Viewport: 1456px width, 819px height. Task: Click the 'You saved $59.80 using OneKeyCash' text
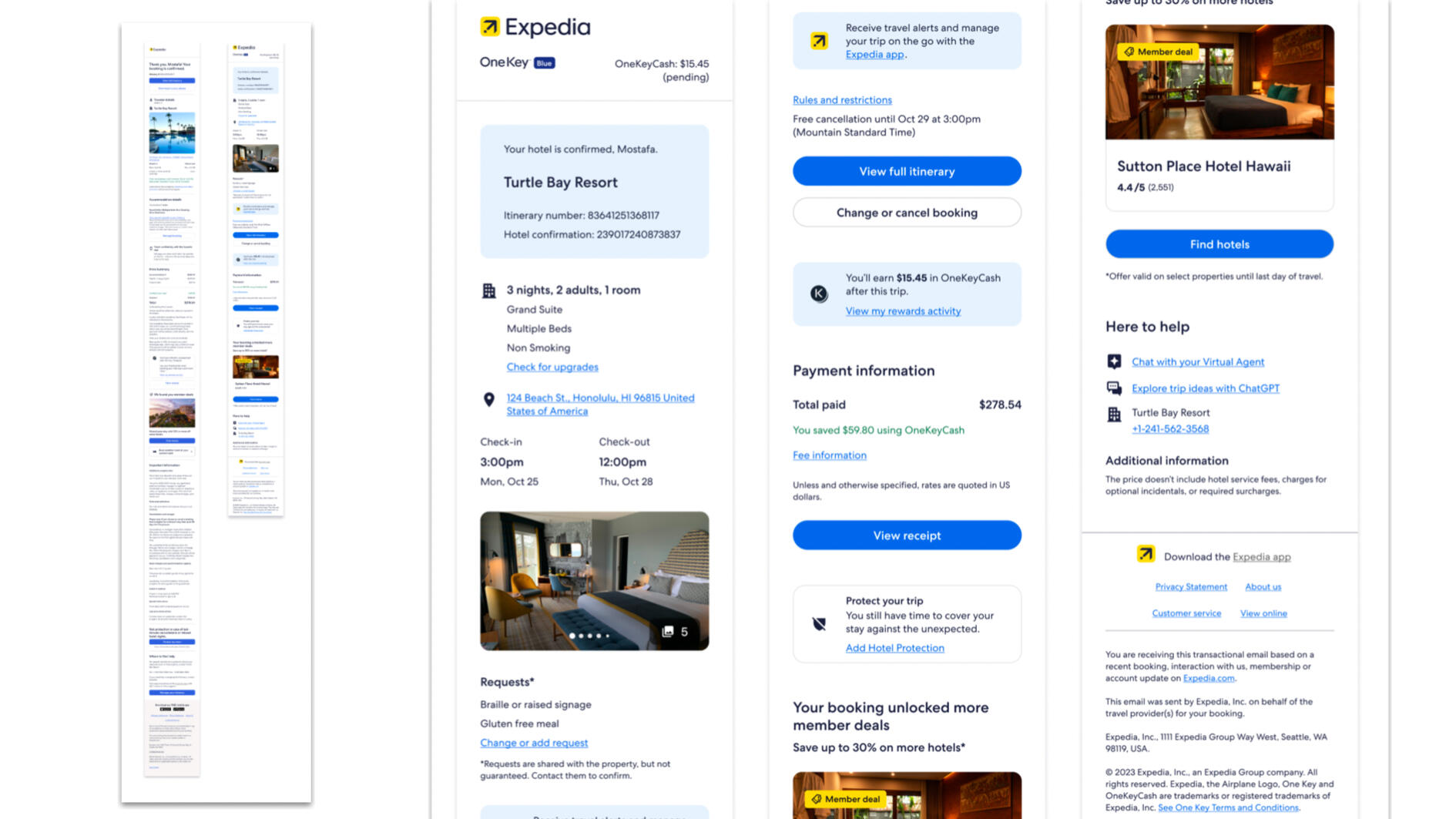[878, 431]
